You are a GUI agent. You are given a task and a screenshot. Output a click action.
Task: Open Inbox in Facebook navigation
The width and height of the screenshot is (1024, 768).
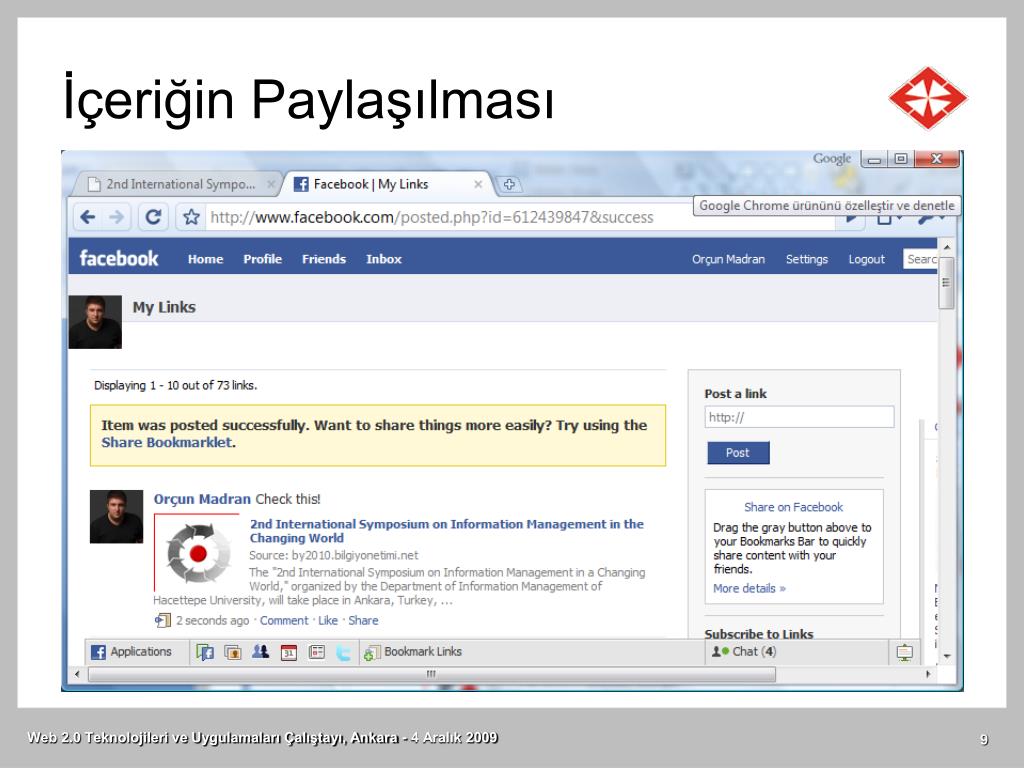384,259
